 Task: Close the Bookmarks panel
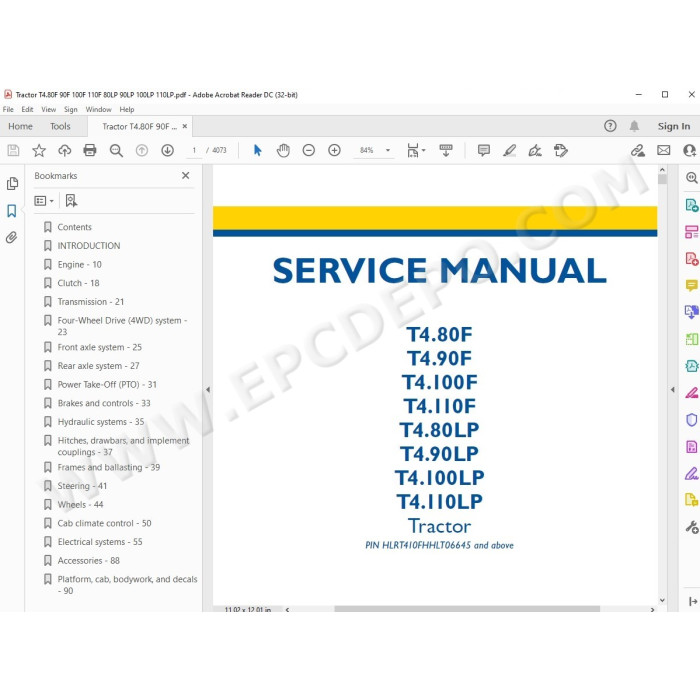pyautogui.click(x=186, y=175)
